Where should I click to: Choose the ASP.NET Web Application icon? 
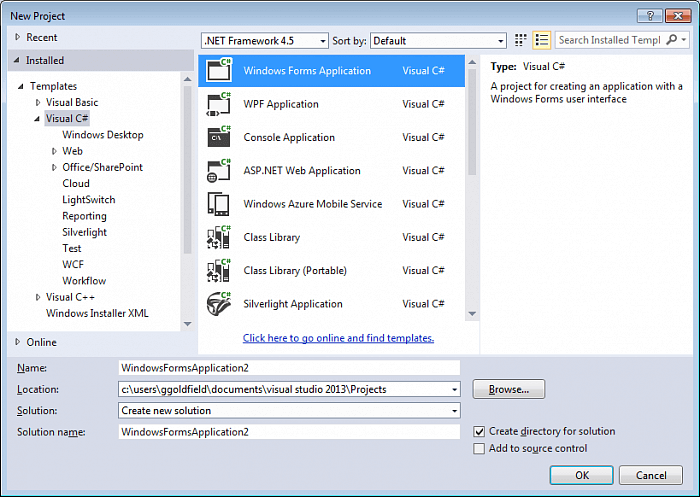(x=218, y=171)
